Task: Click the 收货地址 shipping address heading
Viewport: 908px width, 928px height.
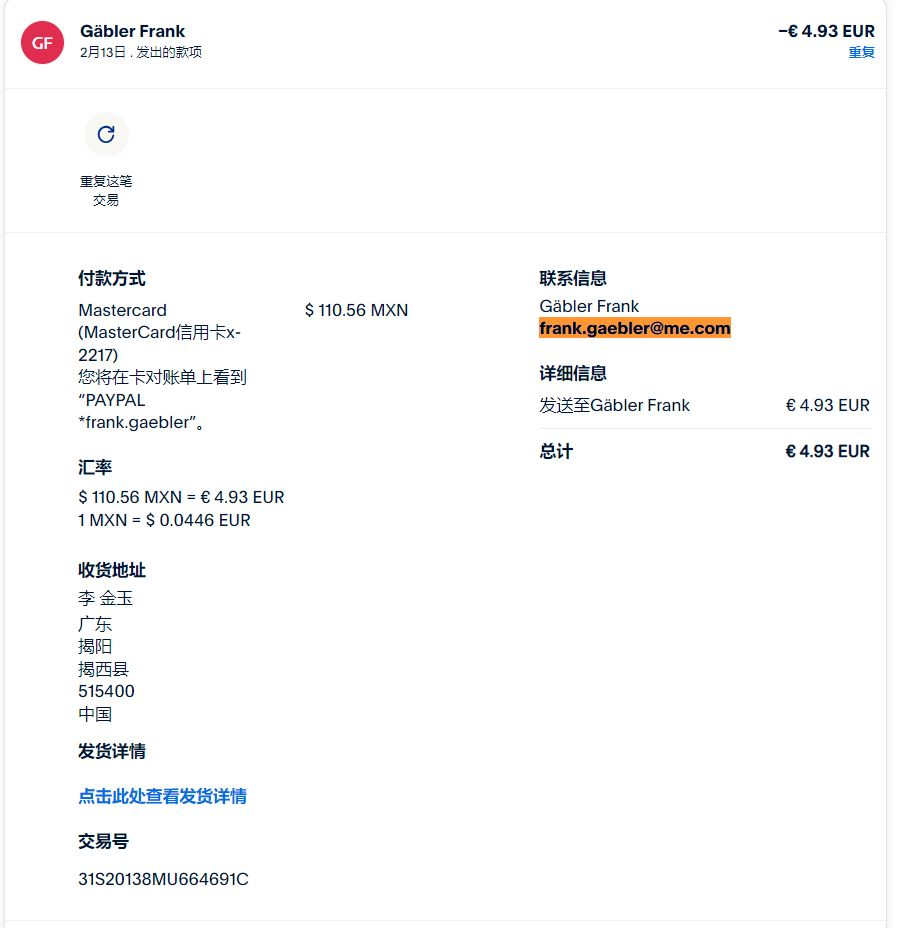Action: coord(112,570)
